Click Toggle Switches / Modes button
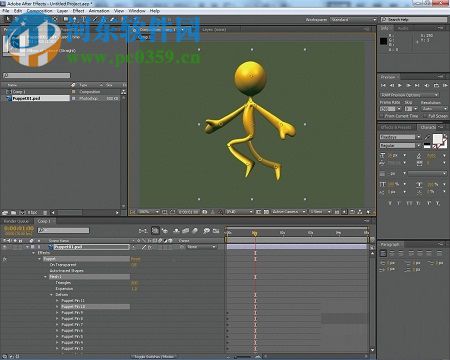This screenshot has height=360, width=450. click(154, 357)
